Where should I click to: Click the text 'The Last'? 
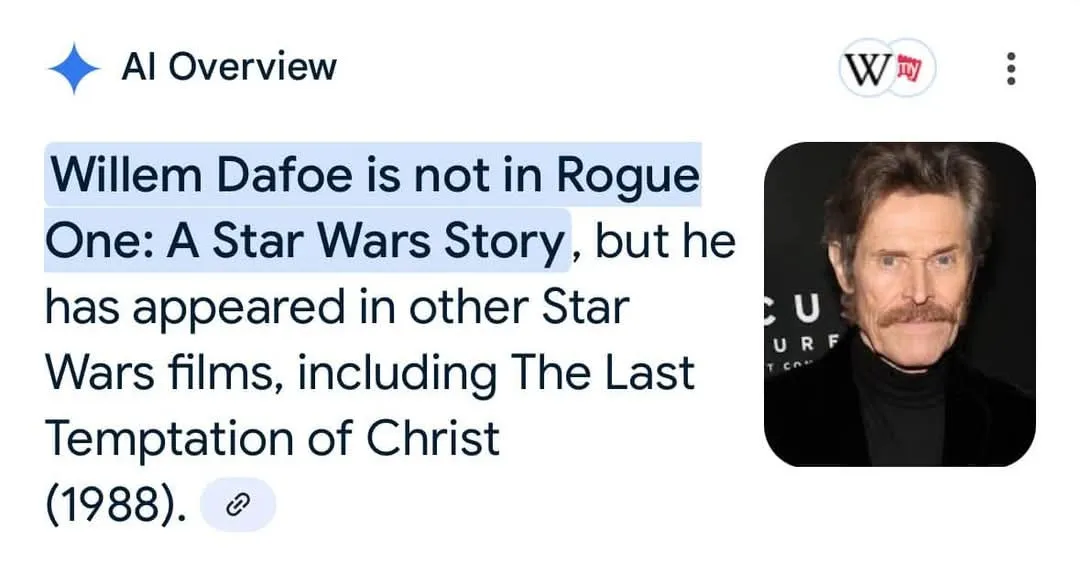tap(602, 373)
